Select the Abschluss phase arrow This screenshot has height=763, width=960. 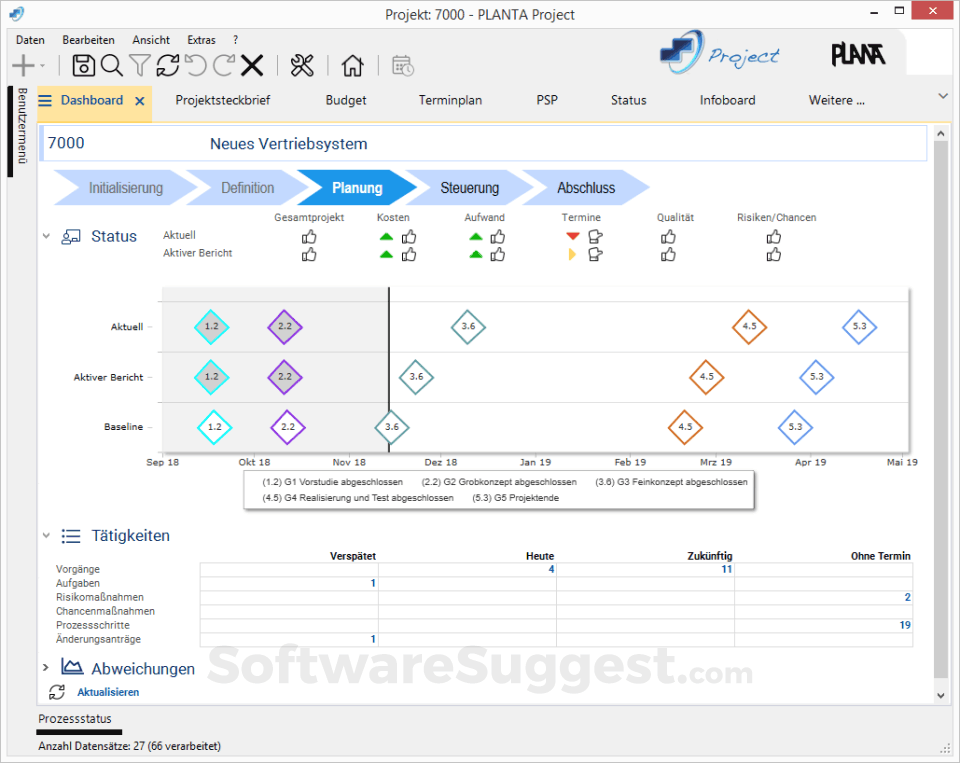[x=586, y=188]
